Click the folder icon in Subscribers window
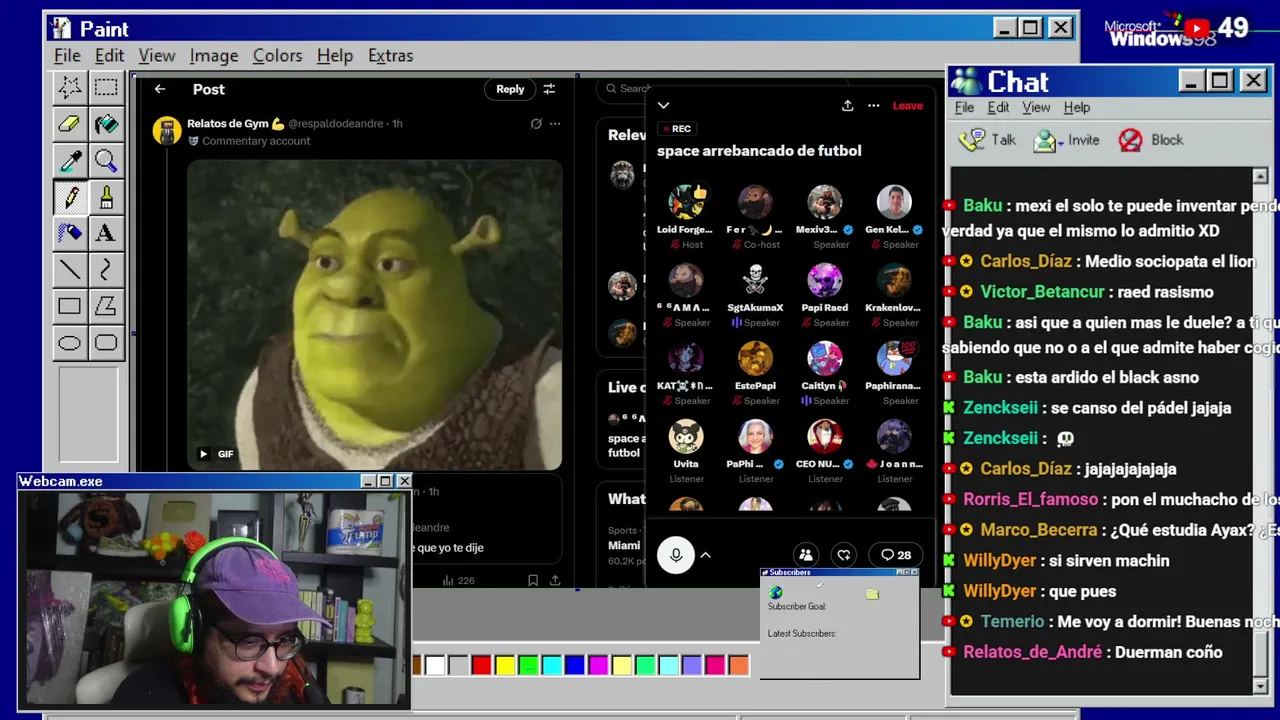 click(872, 594)
